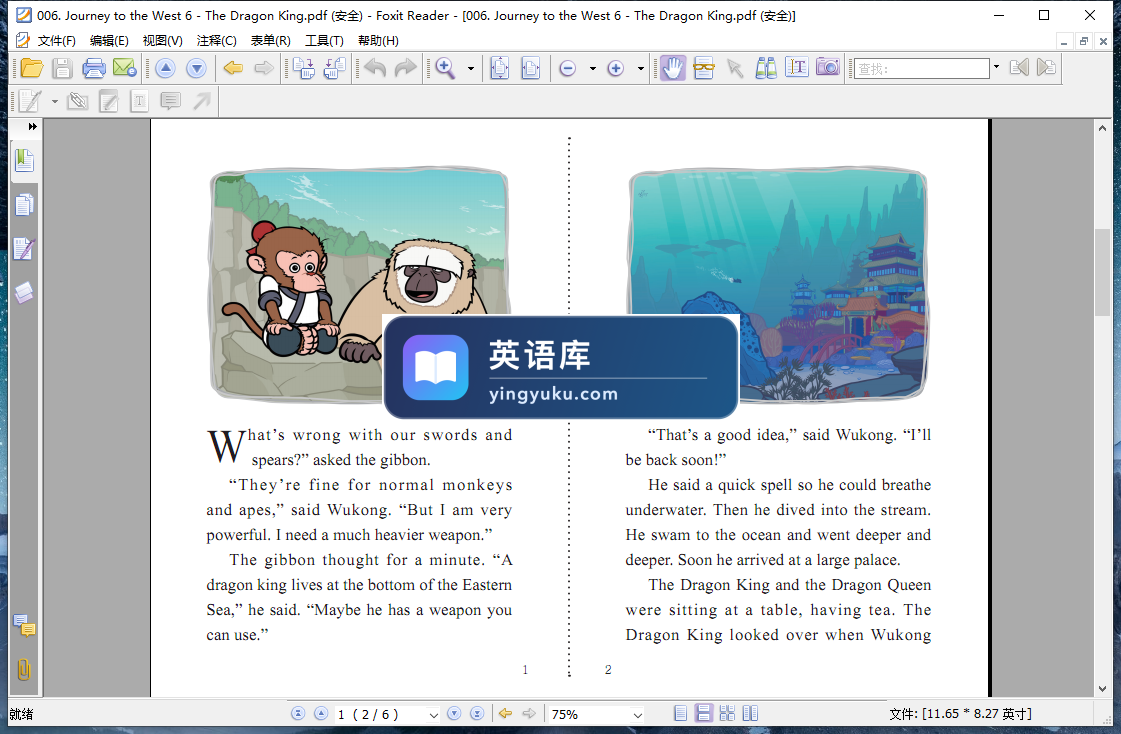Jump to last page in status bar
The image size is (1121, 734).
(477, 713)
